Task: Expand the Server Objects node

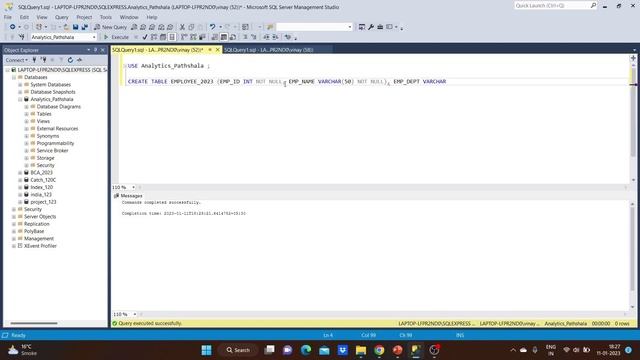Action: tap(14, 217)
